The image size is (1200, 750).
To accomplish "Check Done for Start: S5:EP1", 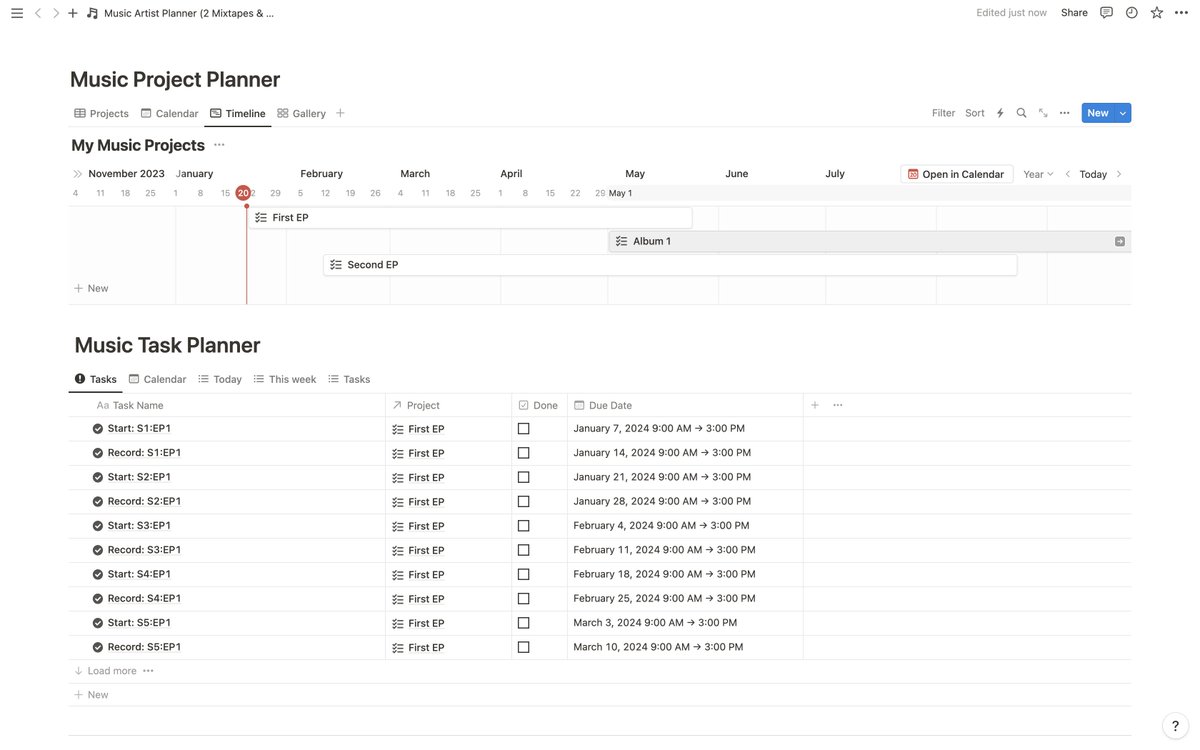I will 523,623.
